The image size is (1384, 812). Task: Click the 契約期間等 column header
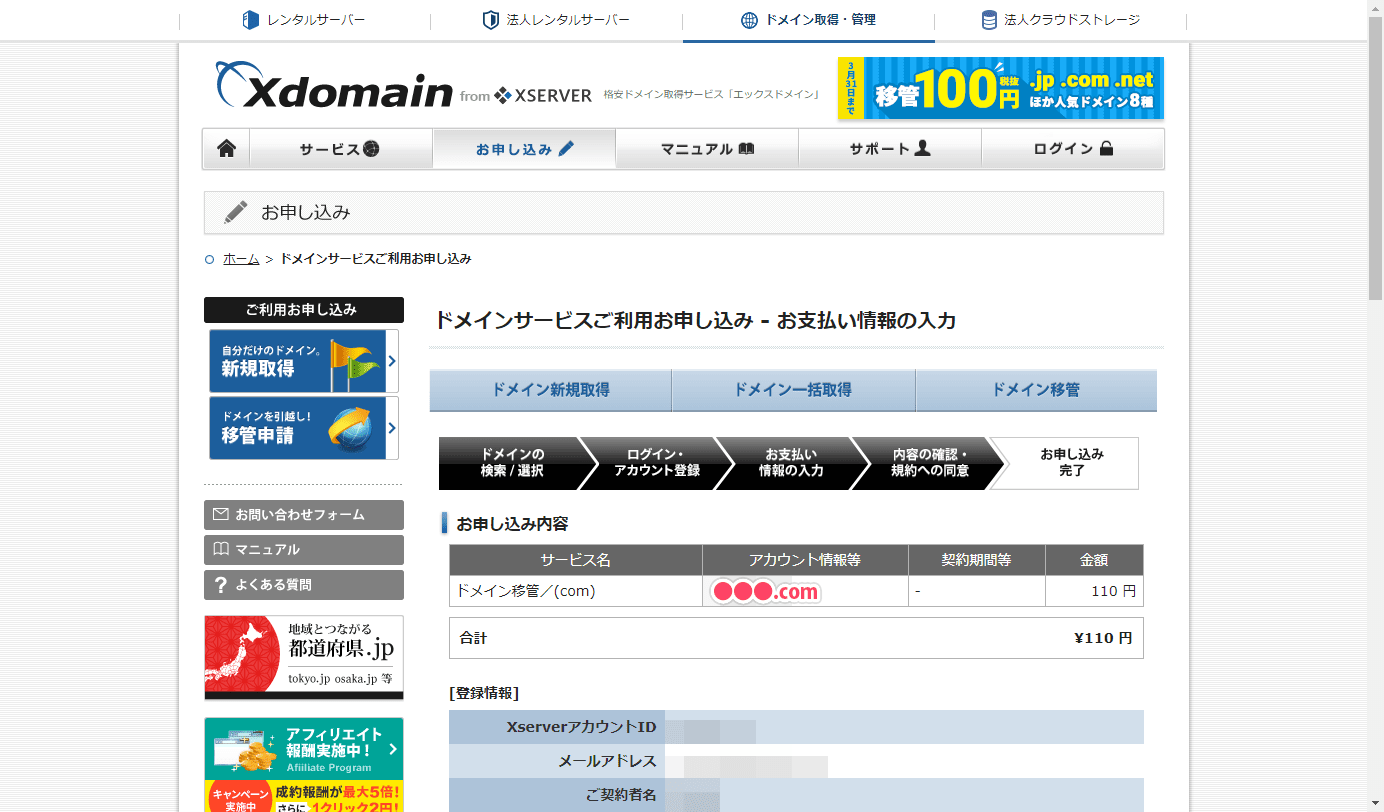click(977, 560)
